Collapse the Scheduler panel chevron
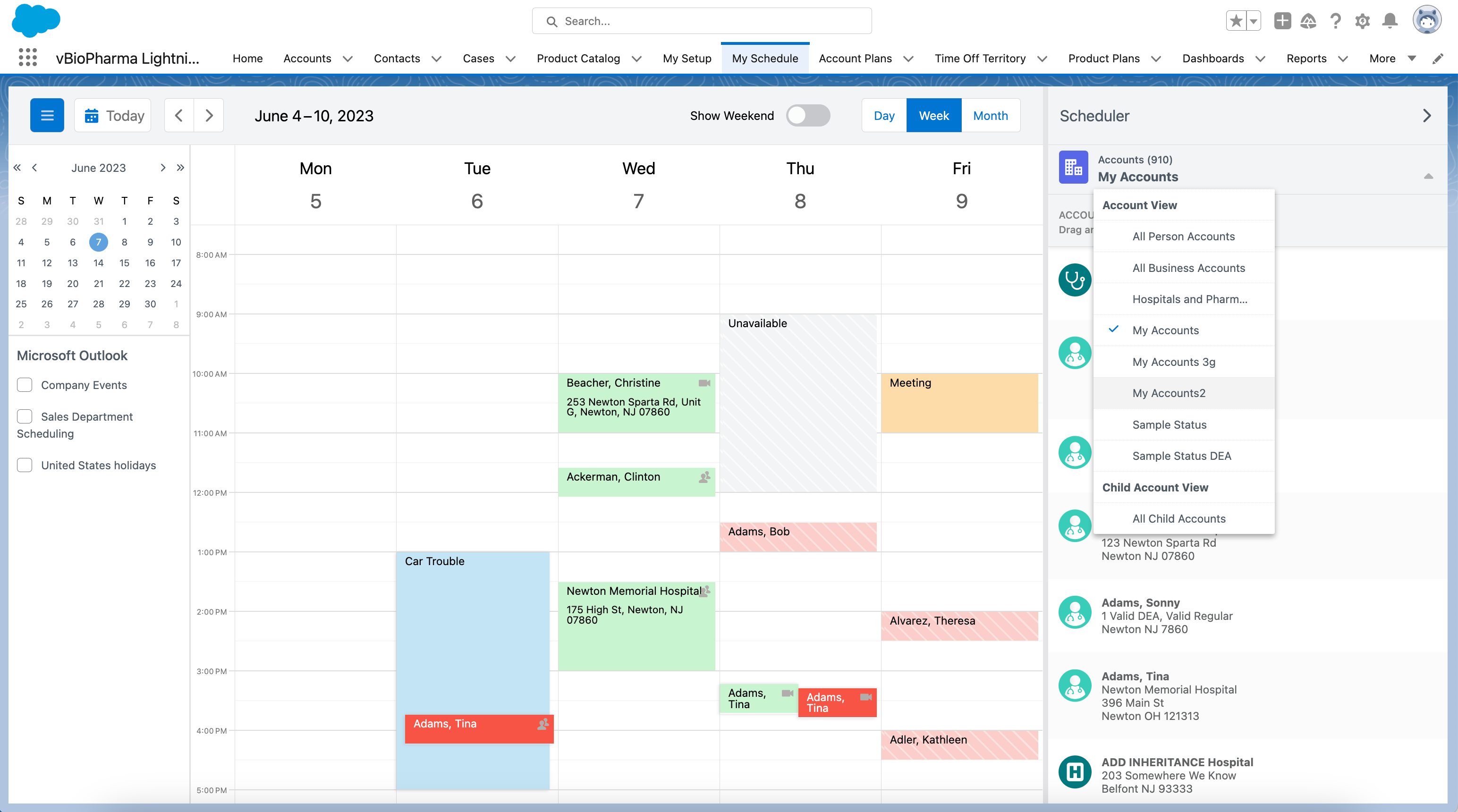Screen dimensions: 1458x812 click(x=1427, y=116)
